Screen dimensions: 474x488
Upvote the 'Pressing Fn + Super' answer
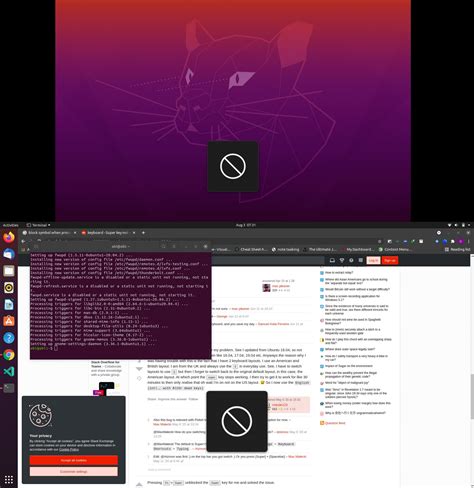point(139,484)
